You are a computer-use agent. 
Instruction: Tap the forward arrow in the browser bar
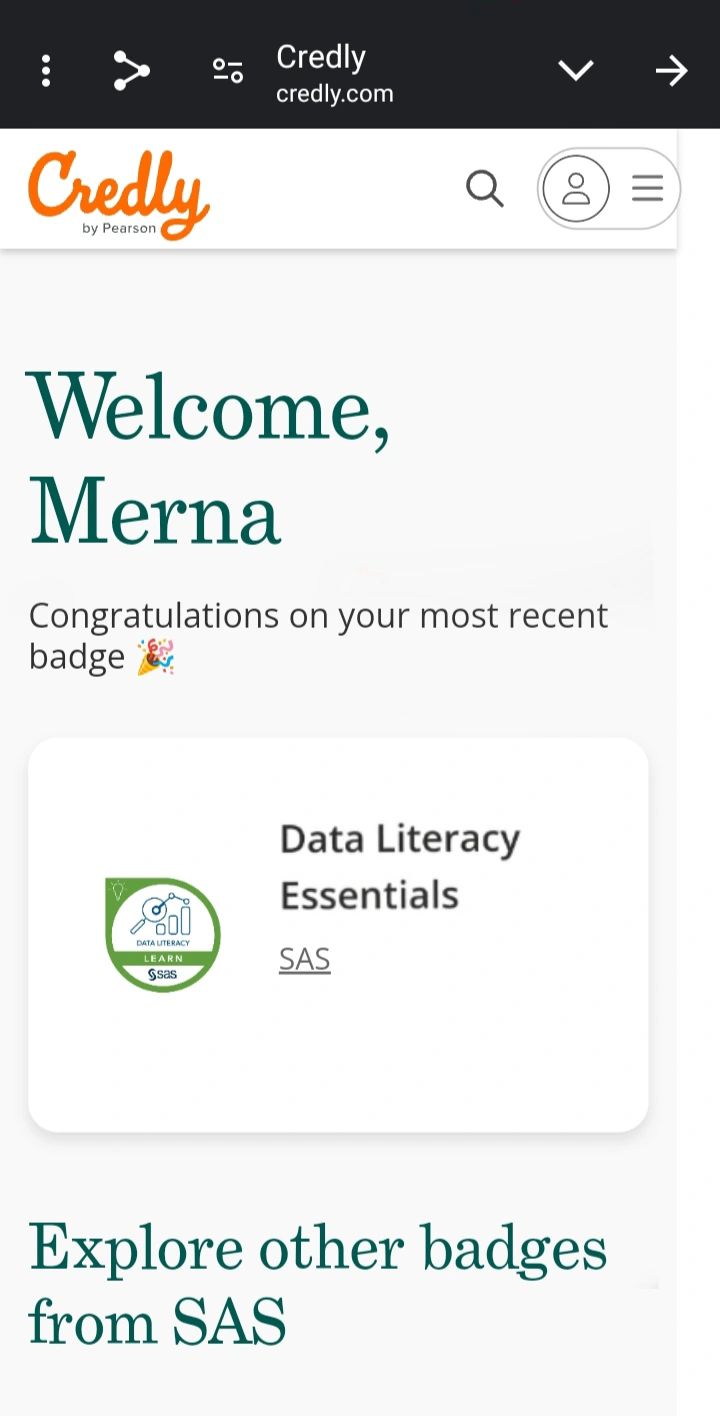pos(672,71)
